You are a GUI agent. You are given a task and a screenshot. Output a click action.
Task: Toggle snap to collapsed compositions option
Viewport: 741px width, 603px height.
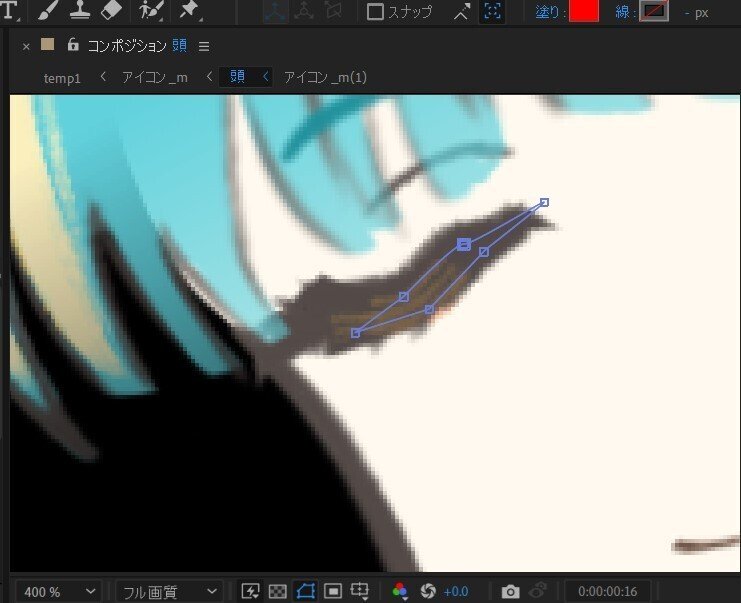tap(492, 11)
